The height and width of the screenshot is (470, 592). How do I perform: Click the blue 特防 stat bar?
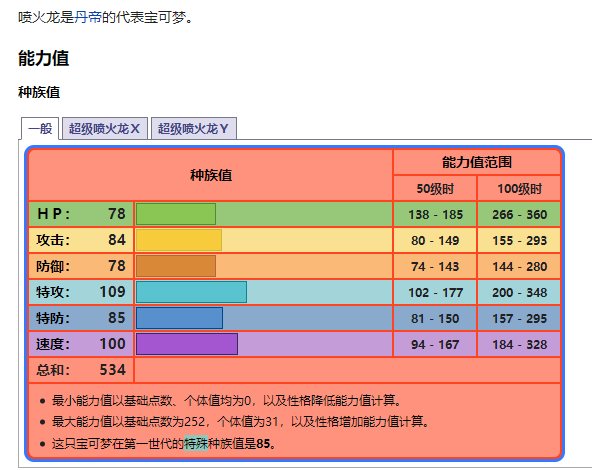coord(179,318)
